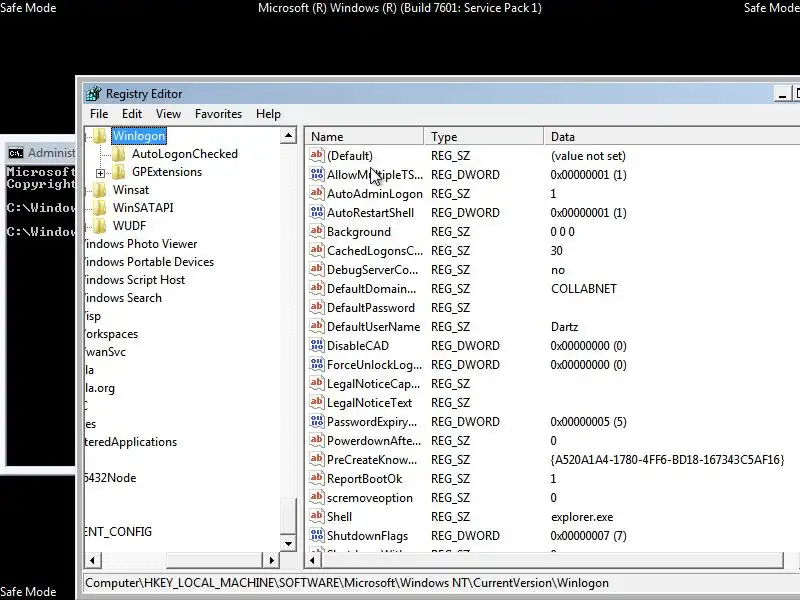Click the {A520A1A4-1780-4FF6-BD18-167343C5AF16} data cell

tap(667, 460)
